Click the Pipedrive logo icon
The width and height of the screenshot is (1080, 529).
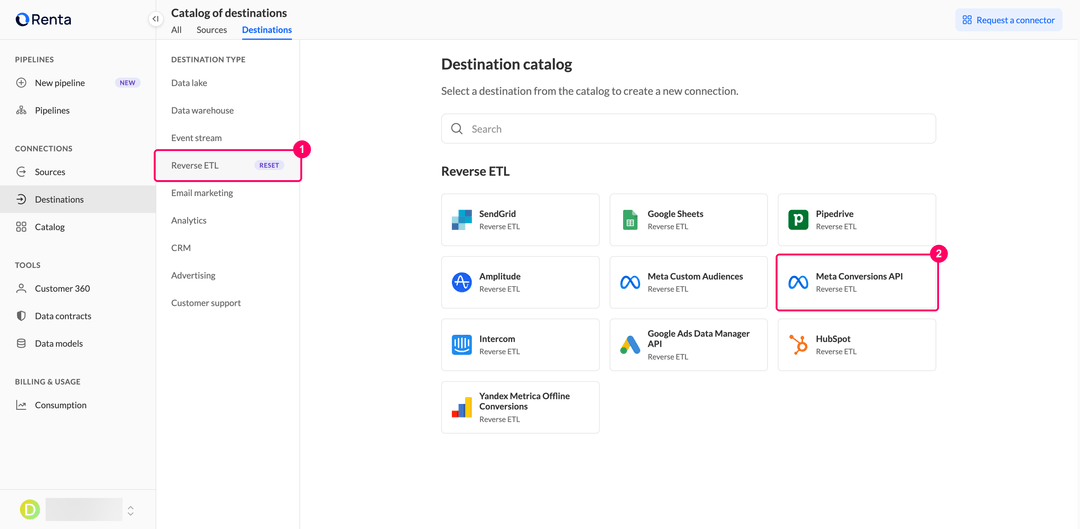click(x=798, y=219)
